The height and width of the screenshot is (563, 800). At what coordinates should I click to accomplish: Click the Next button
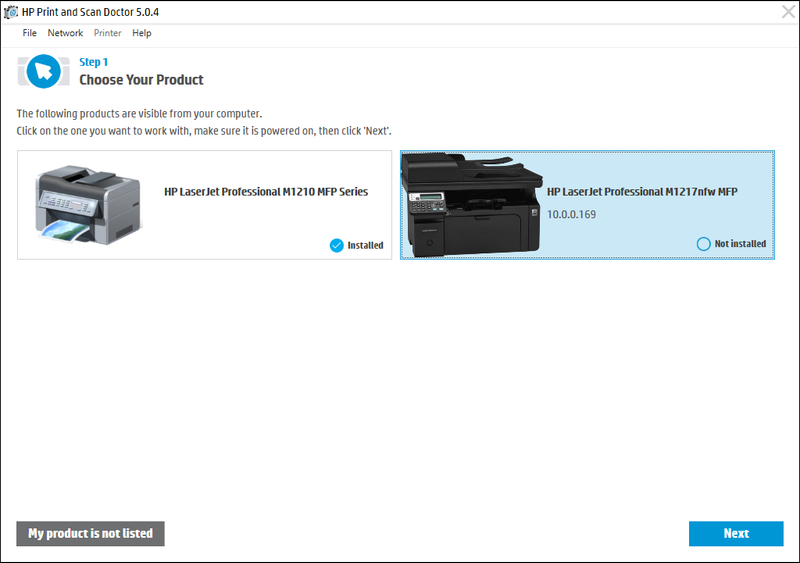[736, 533]
